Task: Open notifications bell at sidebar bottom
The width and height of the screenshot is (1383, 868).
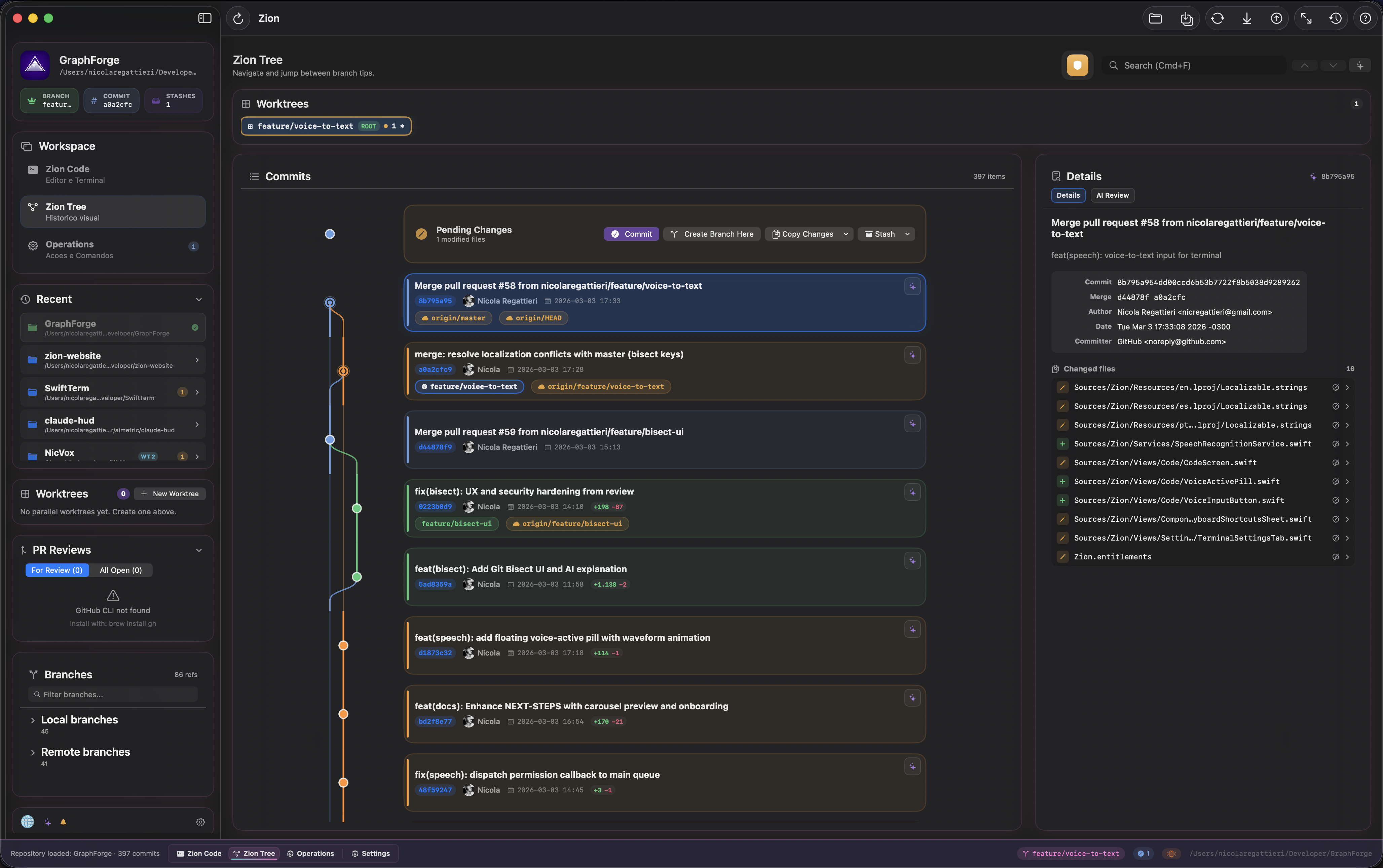Action: (x=63, y=822)
